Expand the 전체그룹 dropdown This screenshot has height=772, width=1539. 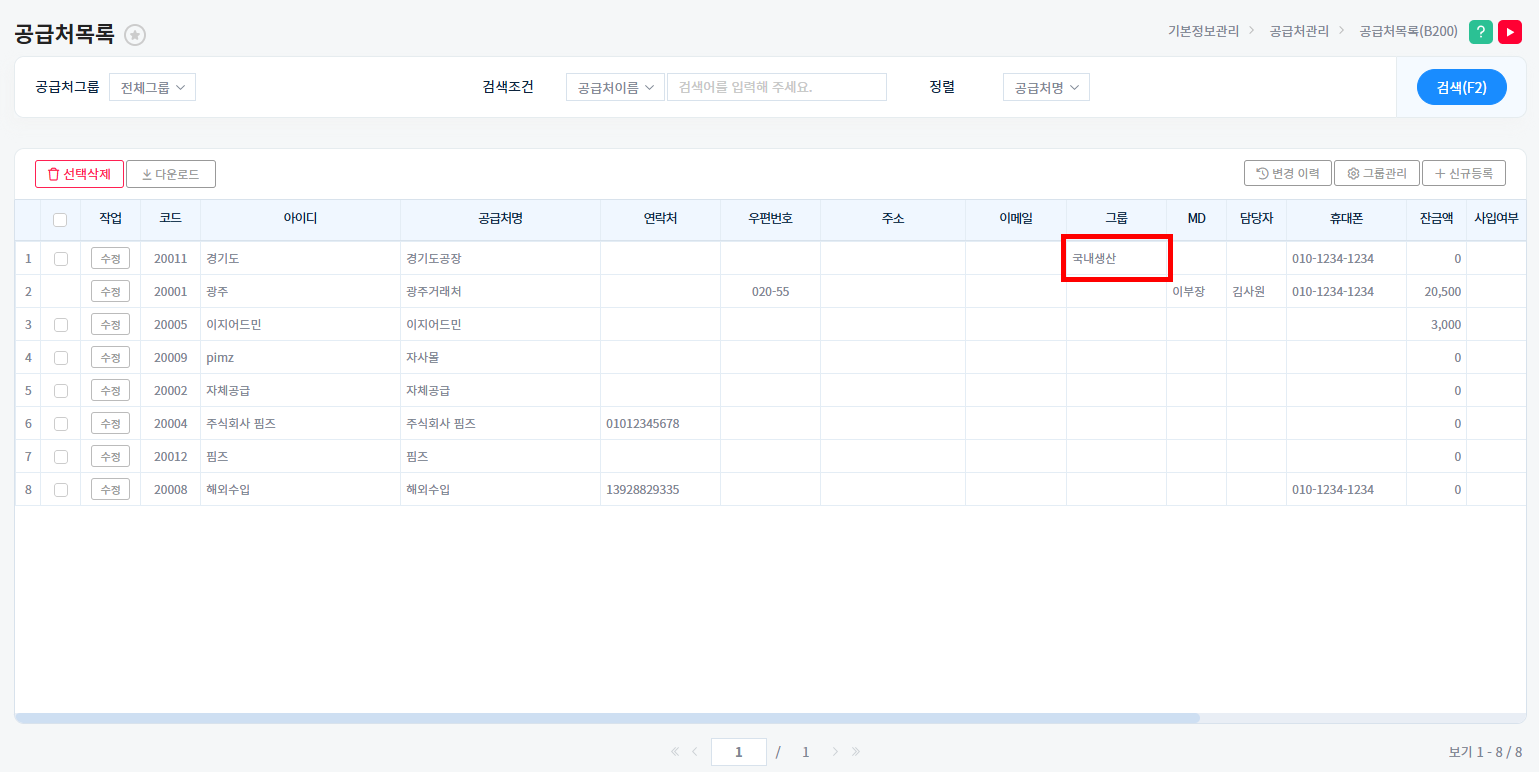pos(152,87)
